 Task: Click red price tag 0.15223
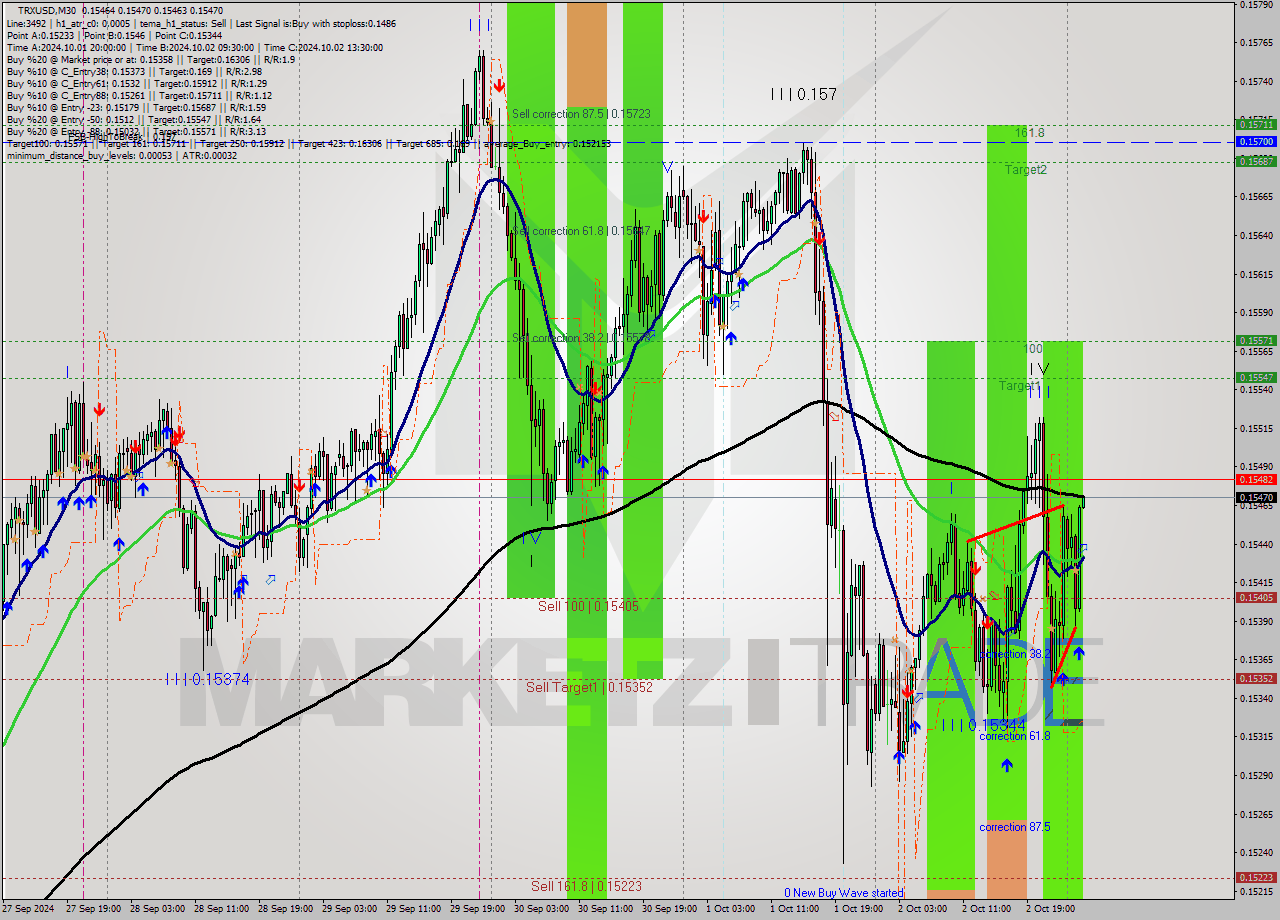1257,878
